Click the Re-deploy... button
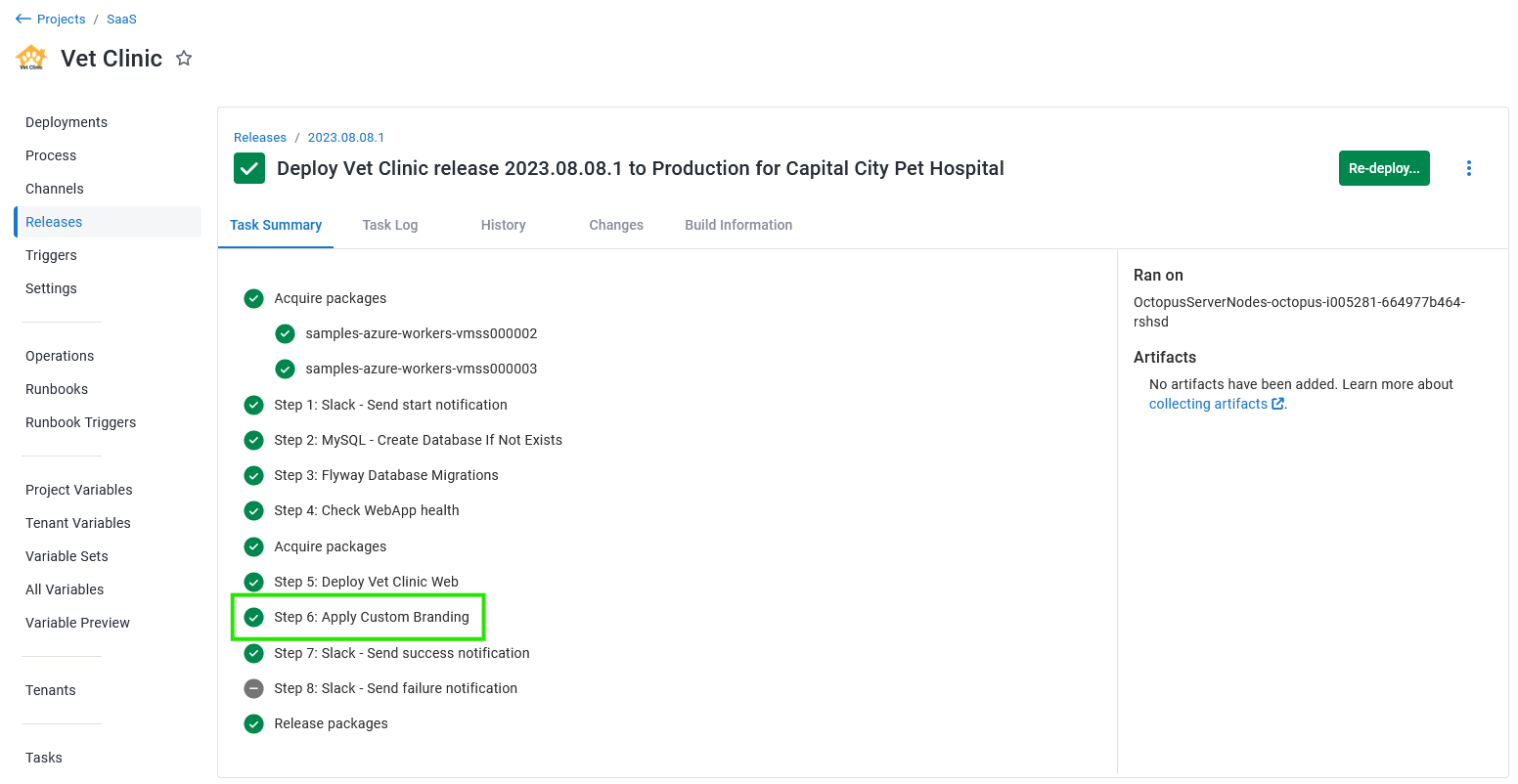Screen dimensions: 1518x784 coord(1384,168)
